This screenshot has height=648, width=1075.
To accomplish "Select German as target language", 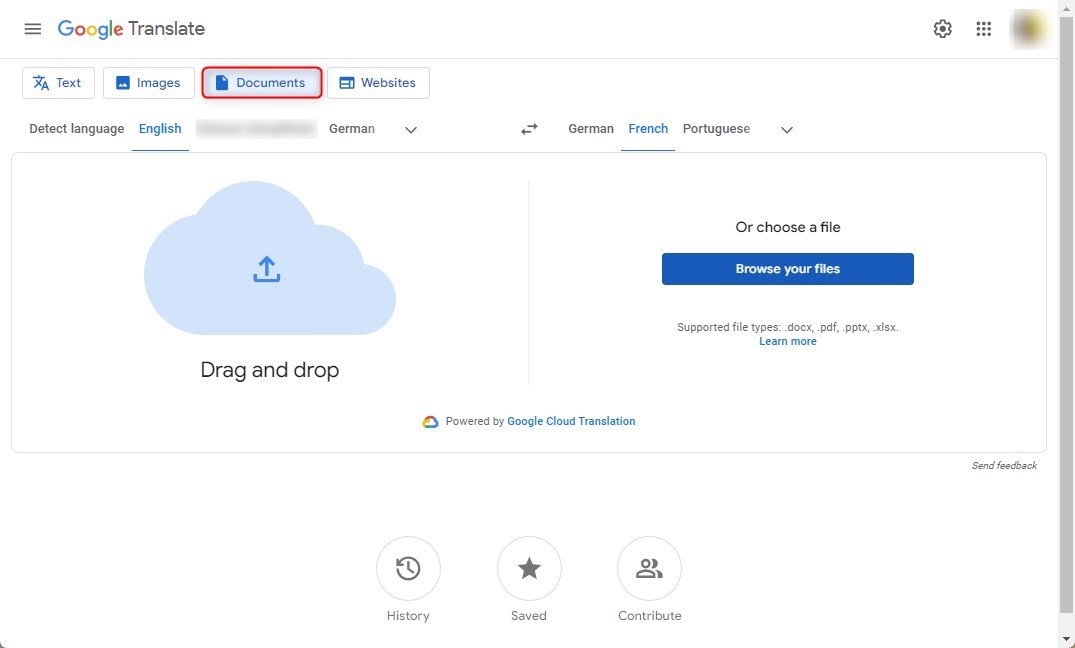I will 590,128.
